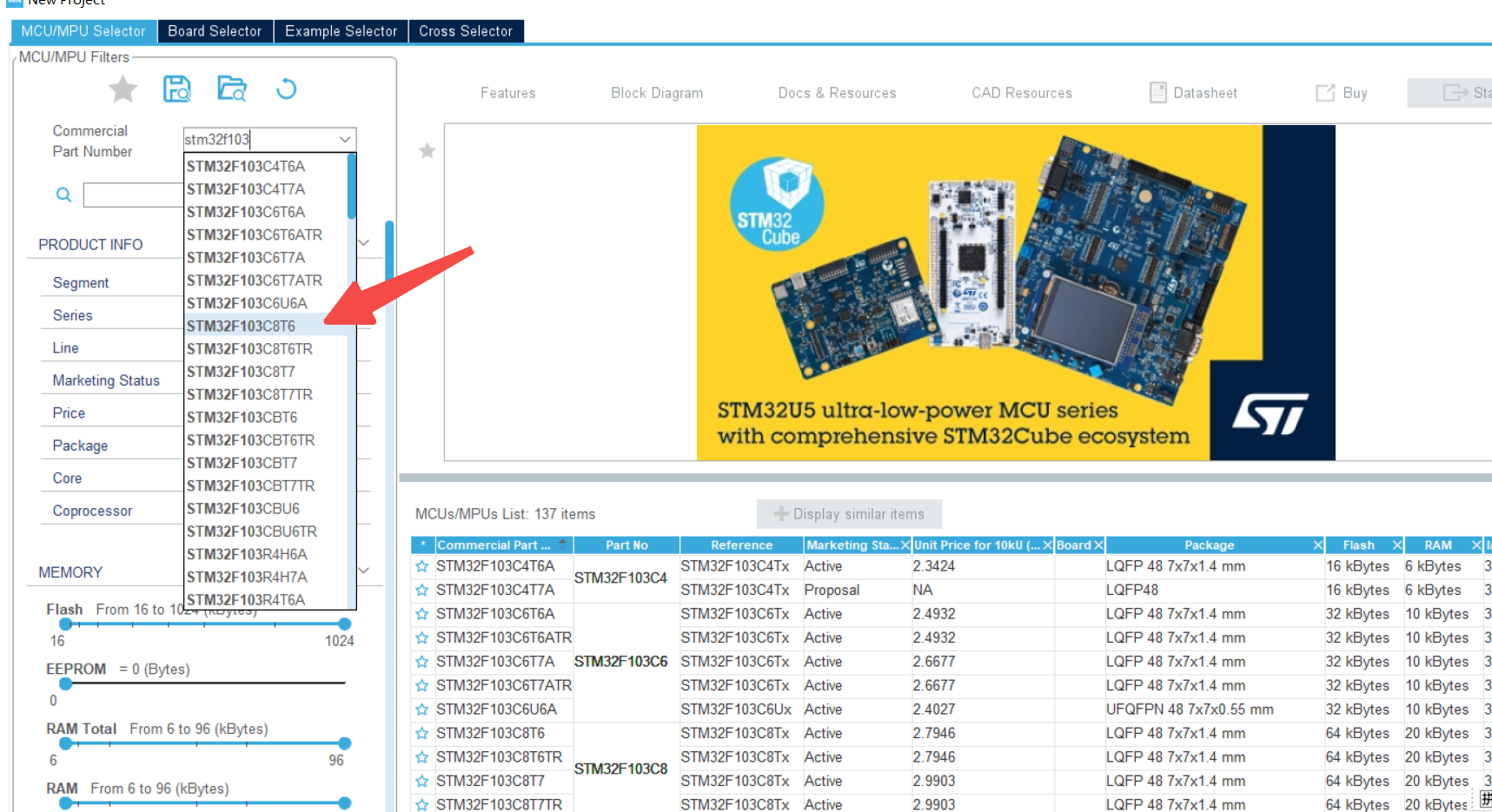This screenshot has width=1492, height=812.
Task: Favorite the STM32F103C8T6TR table row
Action: coord(422,757)
